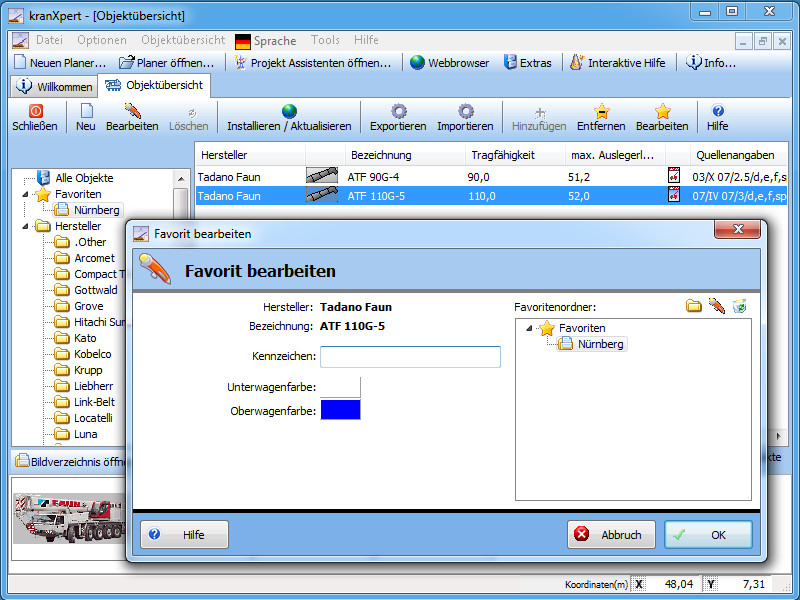Viewport: 800px width, 600px height.
Task: Switch to the Willkommen tab
Action: 55,87
